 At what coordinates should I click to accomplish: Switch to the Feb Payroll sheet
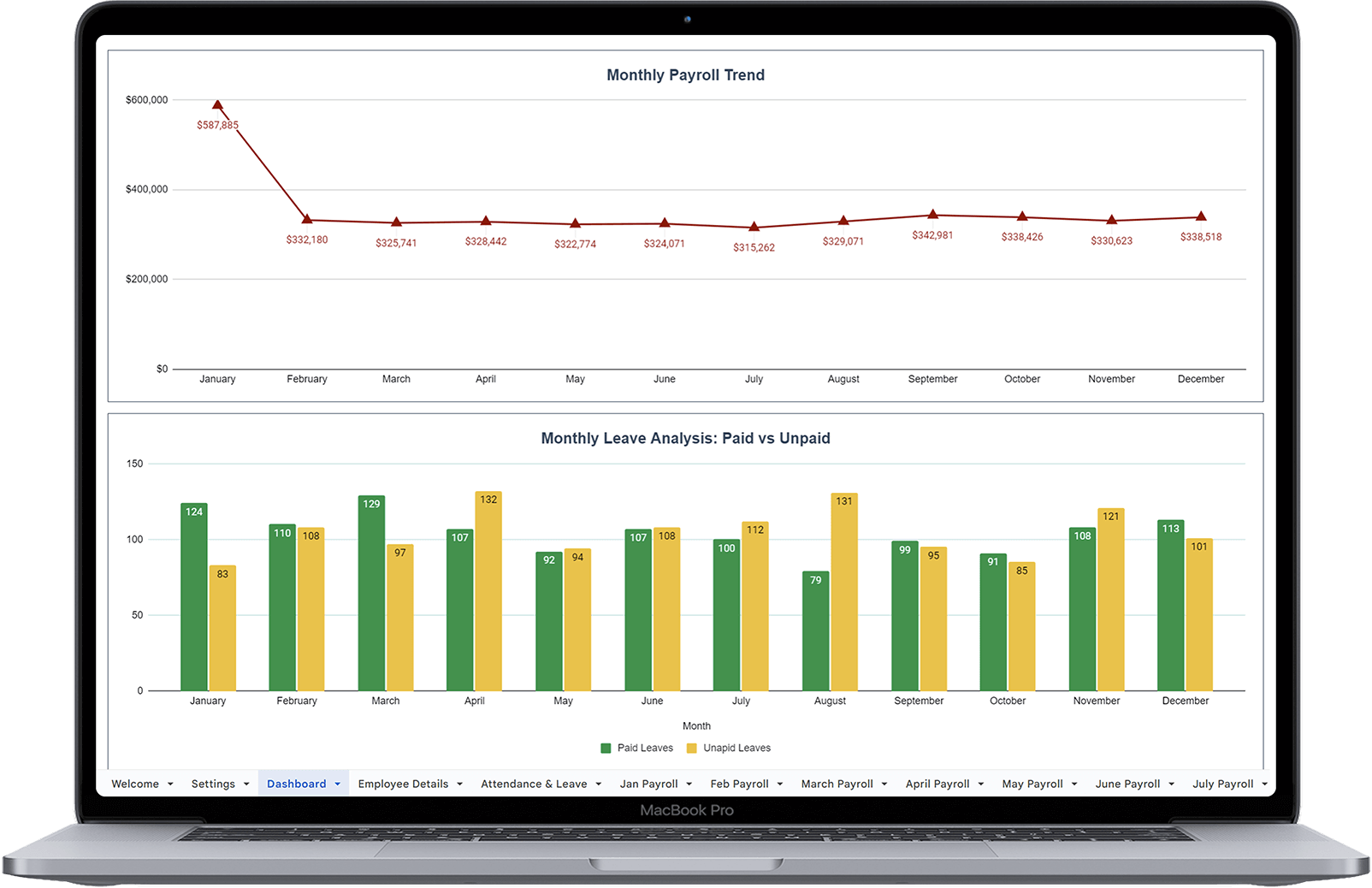click(739, 783)
